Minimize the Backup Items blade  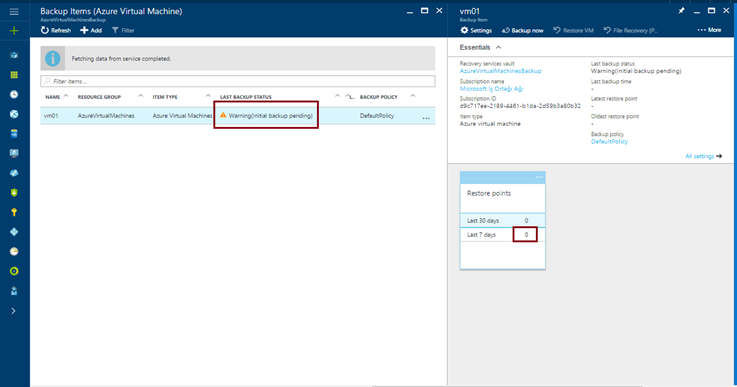click(x=410, y=11)
